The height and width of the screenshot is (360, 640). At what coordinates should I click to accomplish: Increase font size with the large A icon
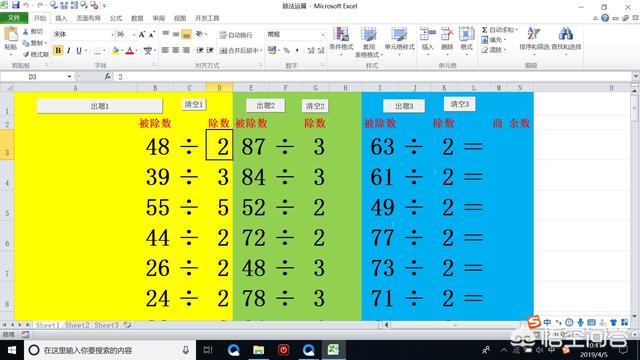click(142, 34)
